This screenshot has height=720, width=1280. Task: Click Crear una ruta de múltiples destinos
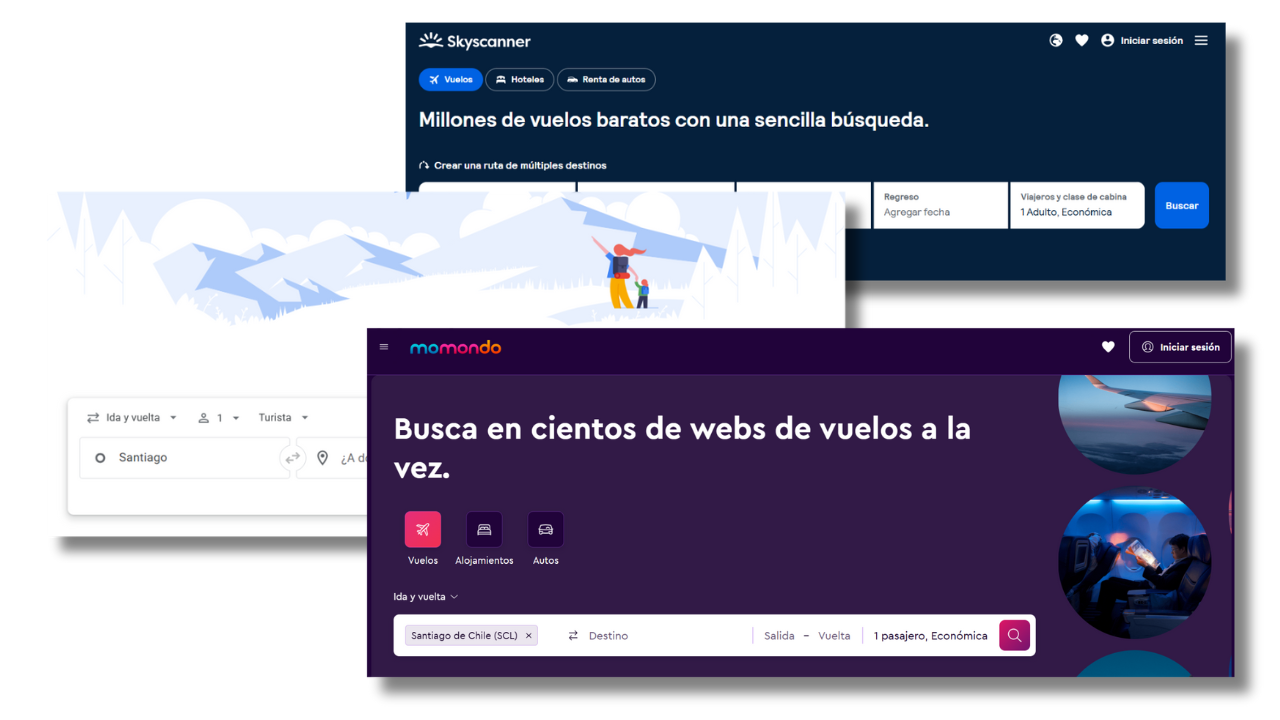513,166
